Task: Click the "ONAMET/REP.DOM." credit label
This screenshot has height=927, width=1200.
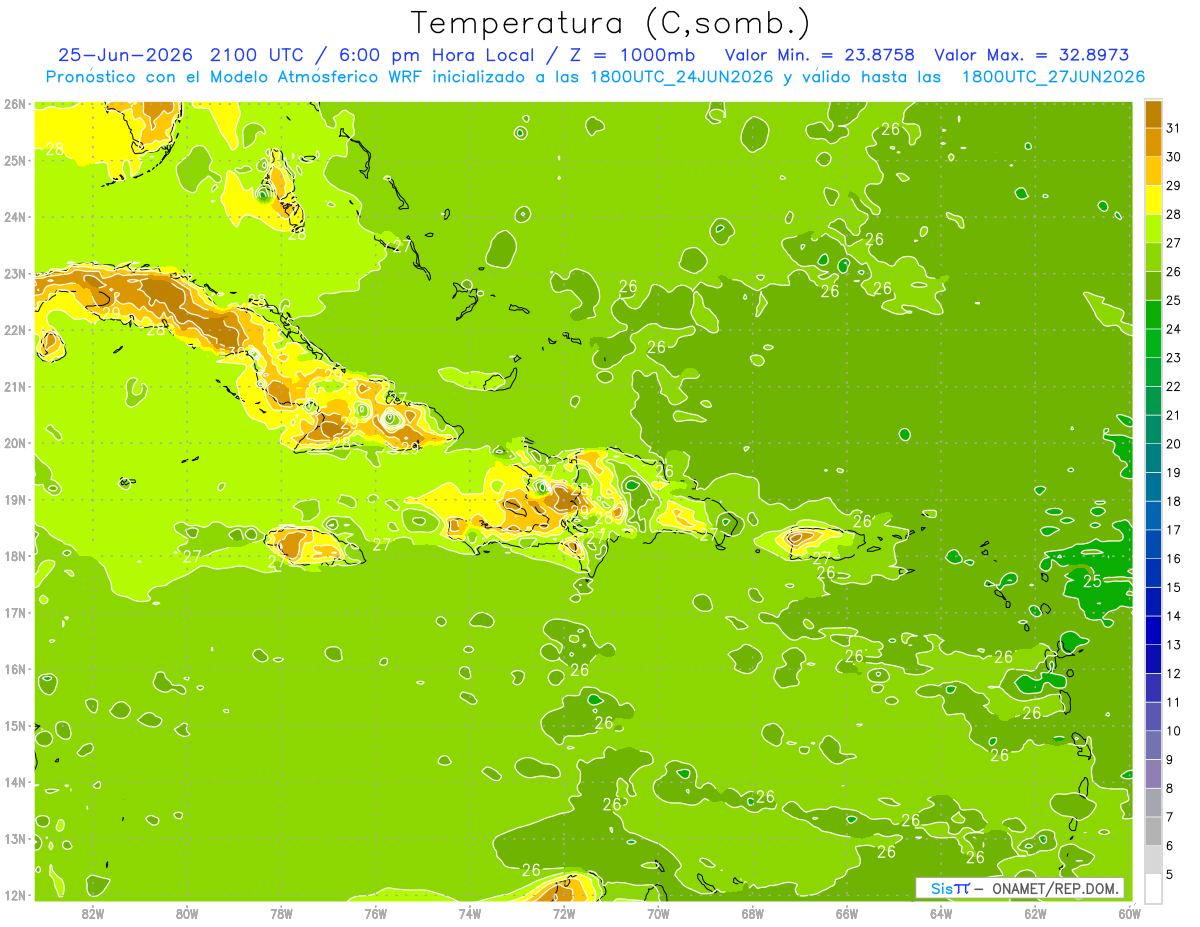Action: click(1053, 888)
